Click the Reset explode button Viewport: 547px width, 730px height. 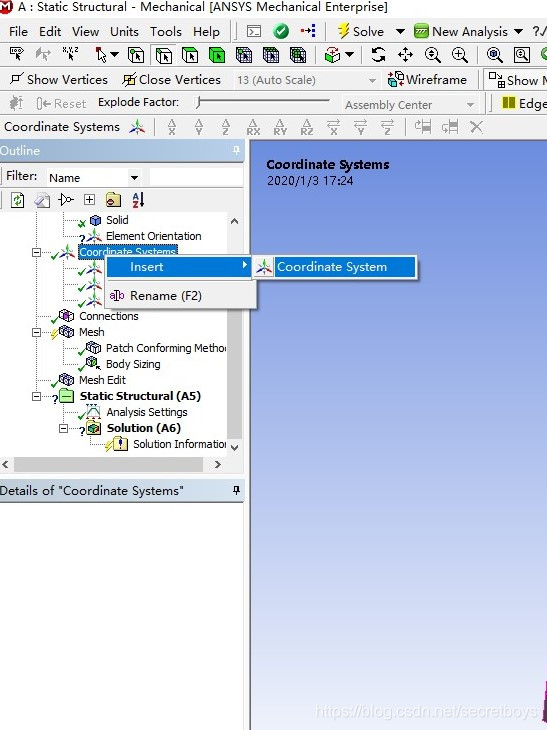tap(61, 103)
